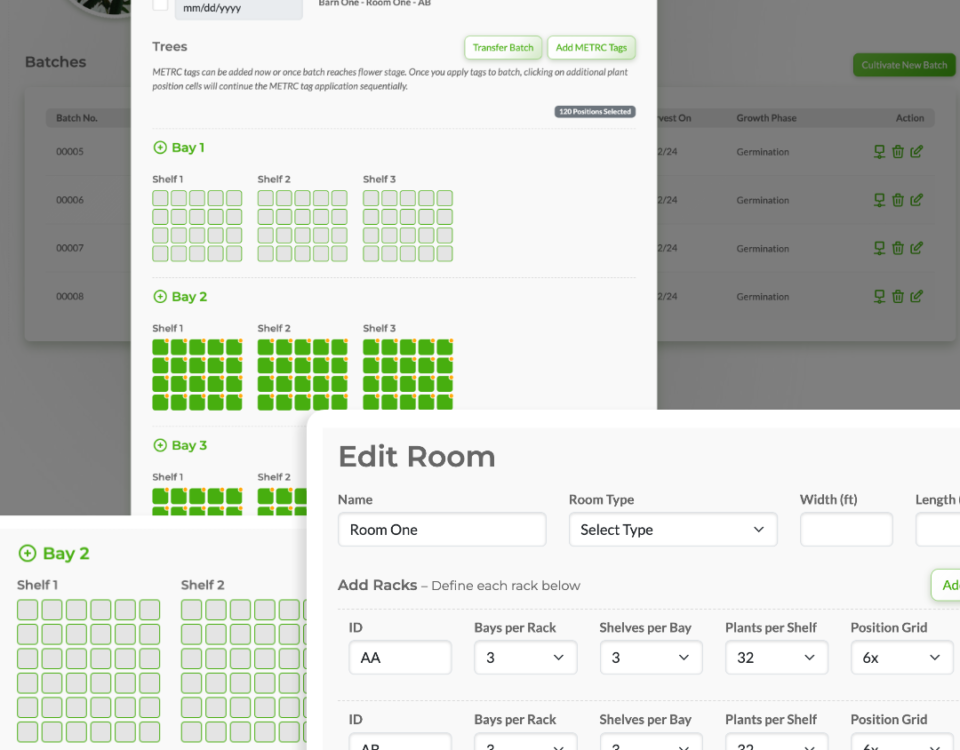
Task: Click the trash icon for batch 00008
Action: pyautogui.click(x=897, y=296)
